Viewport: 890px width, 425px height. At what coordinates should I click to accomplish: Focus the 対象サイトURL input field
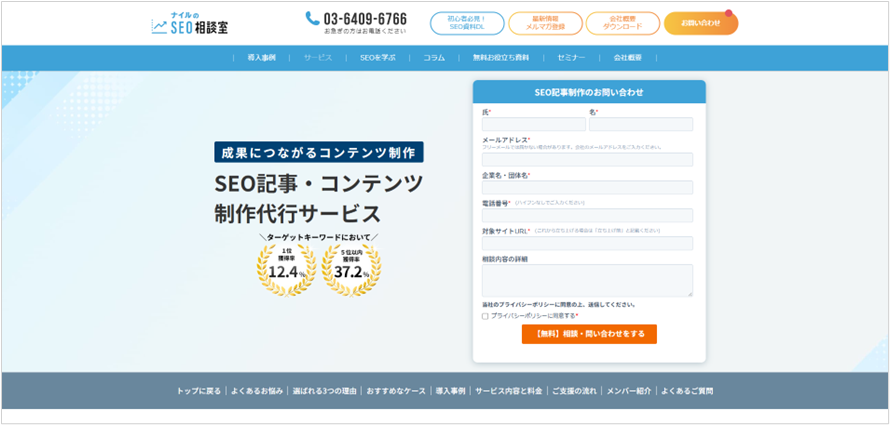coord(587,243)
